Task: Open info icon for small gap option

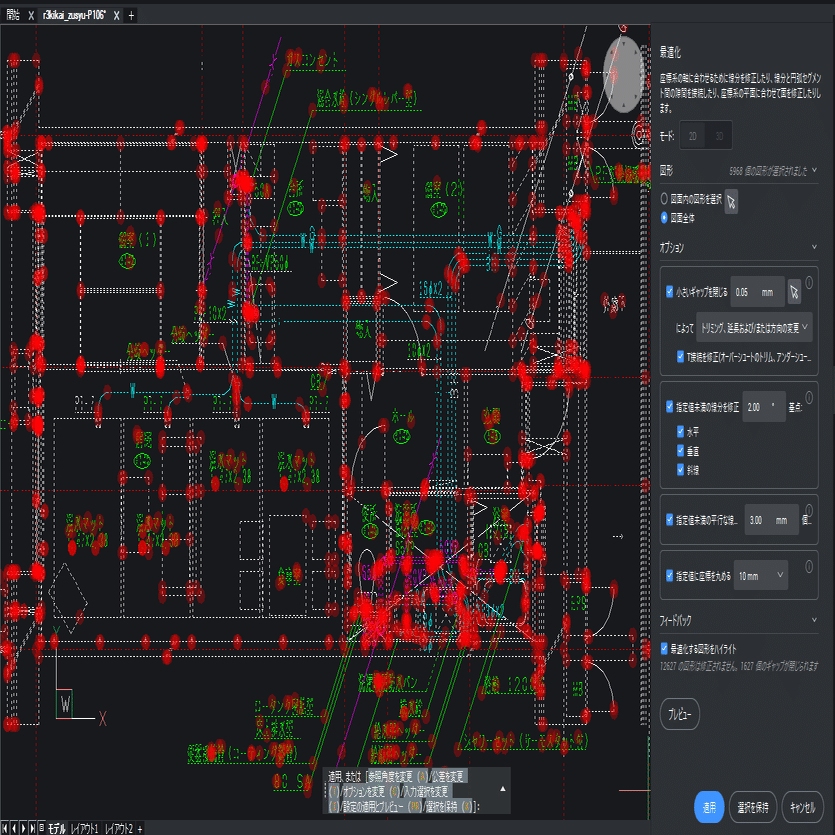Action: point(809,283)
